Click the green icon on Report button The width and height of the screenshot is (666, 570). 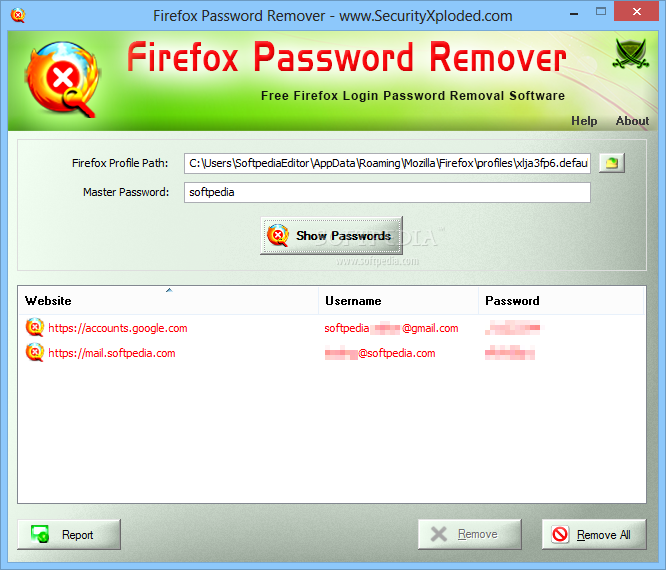coord(40,534)
